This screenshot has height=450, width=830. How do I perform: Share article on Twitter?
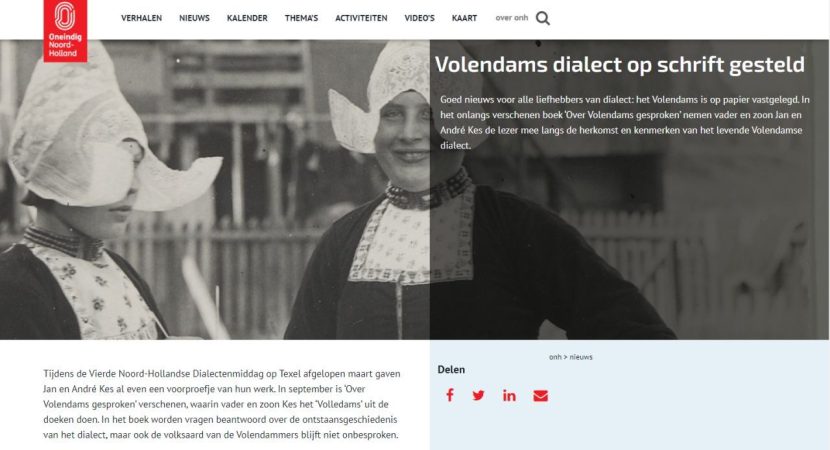(479, 395)
